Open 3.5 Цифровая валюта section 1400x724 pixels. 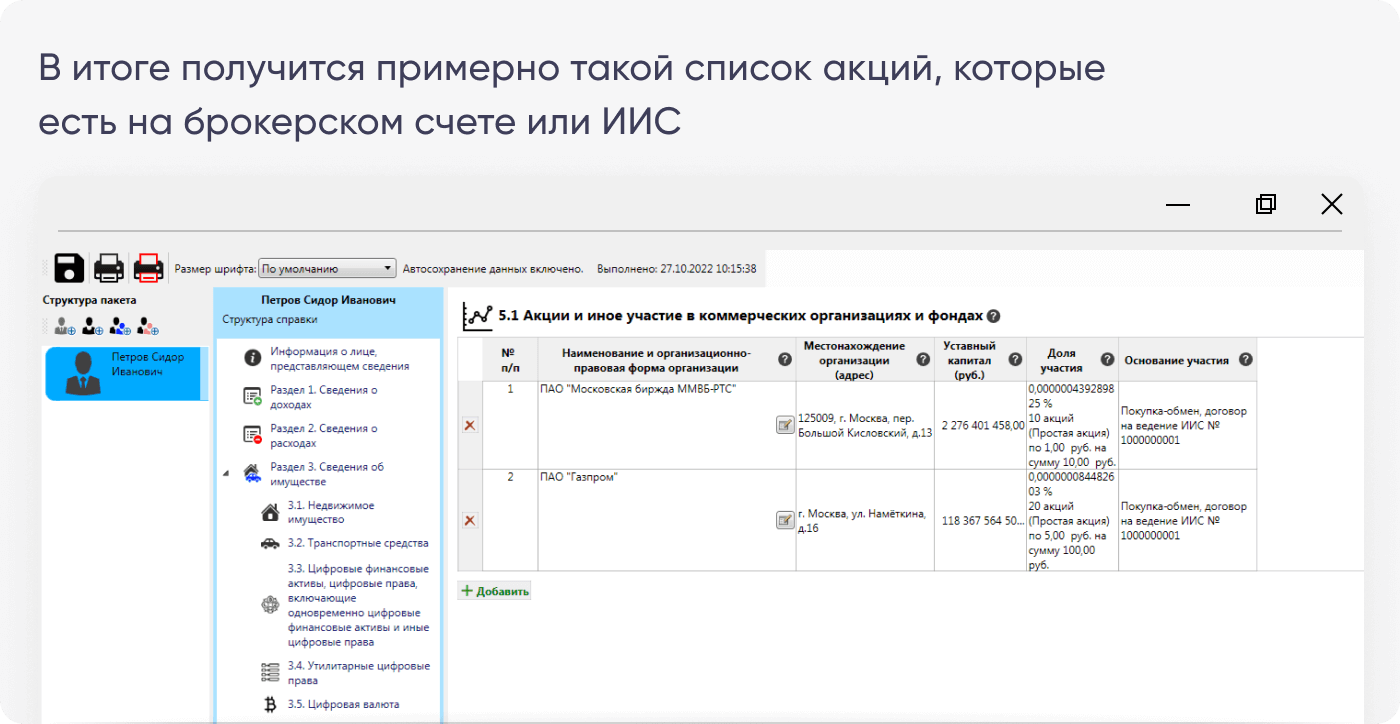click(342, 704)
